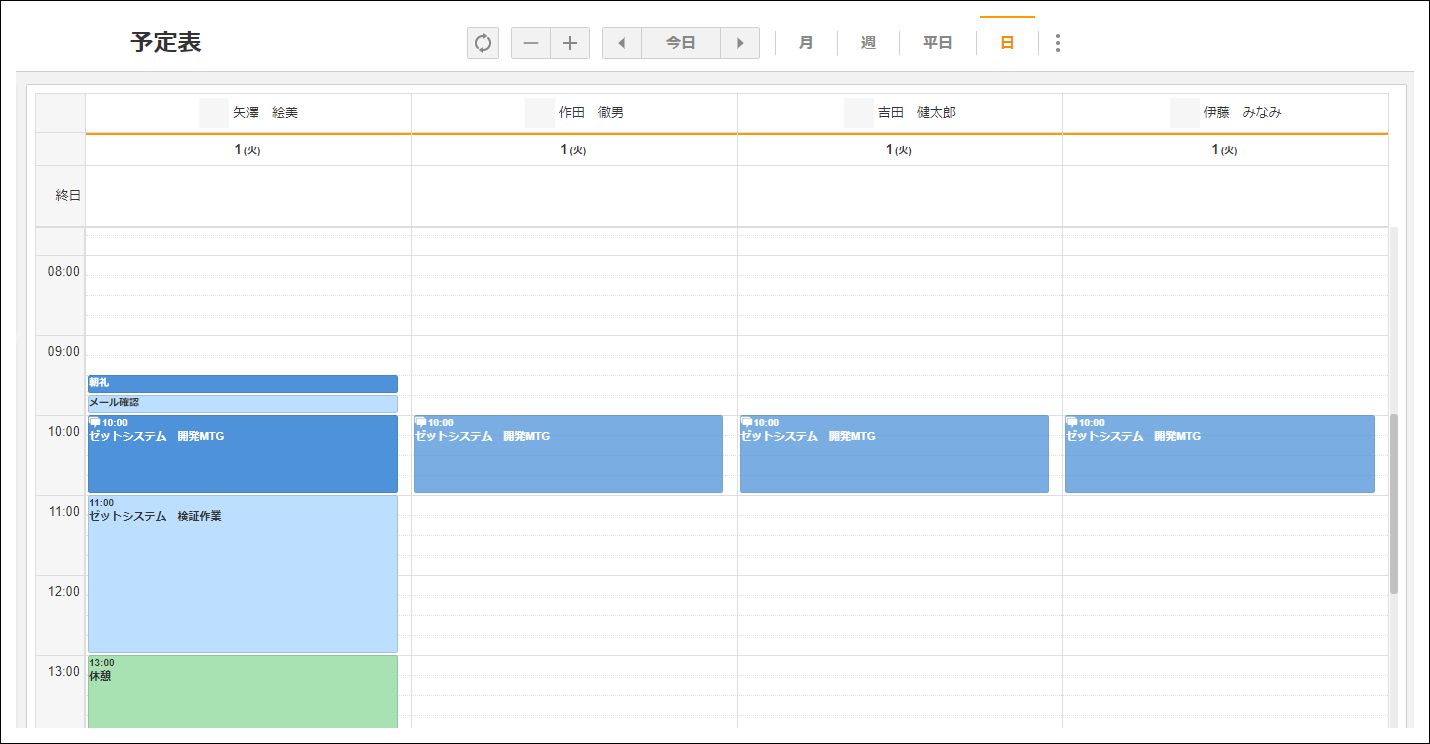1430x744 pixels.
Task: Jump to 今日 (today)
Action: (681, 43)
